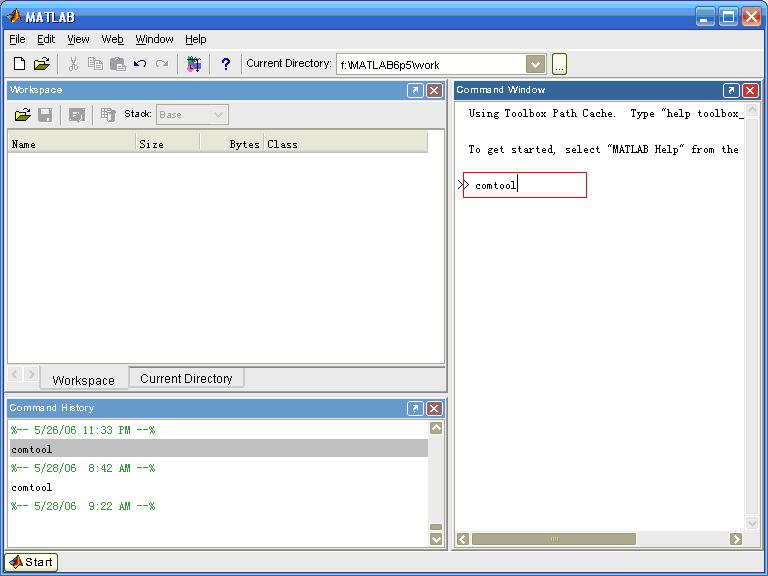Click the tab scroll left arrow
This screenshot has width=768, height=576.
pyautogui.click(x=15, y=375)
